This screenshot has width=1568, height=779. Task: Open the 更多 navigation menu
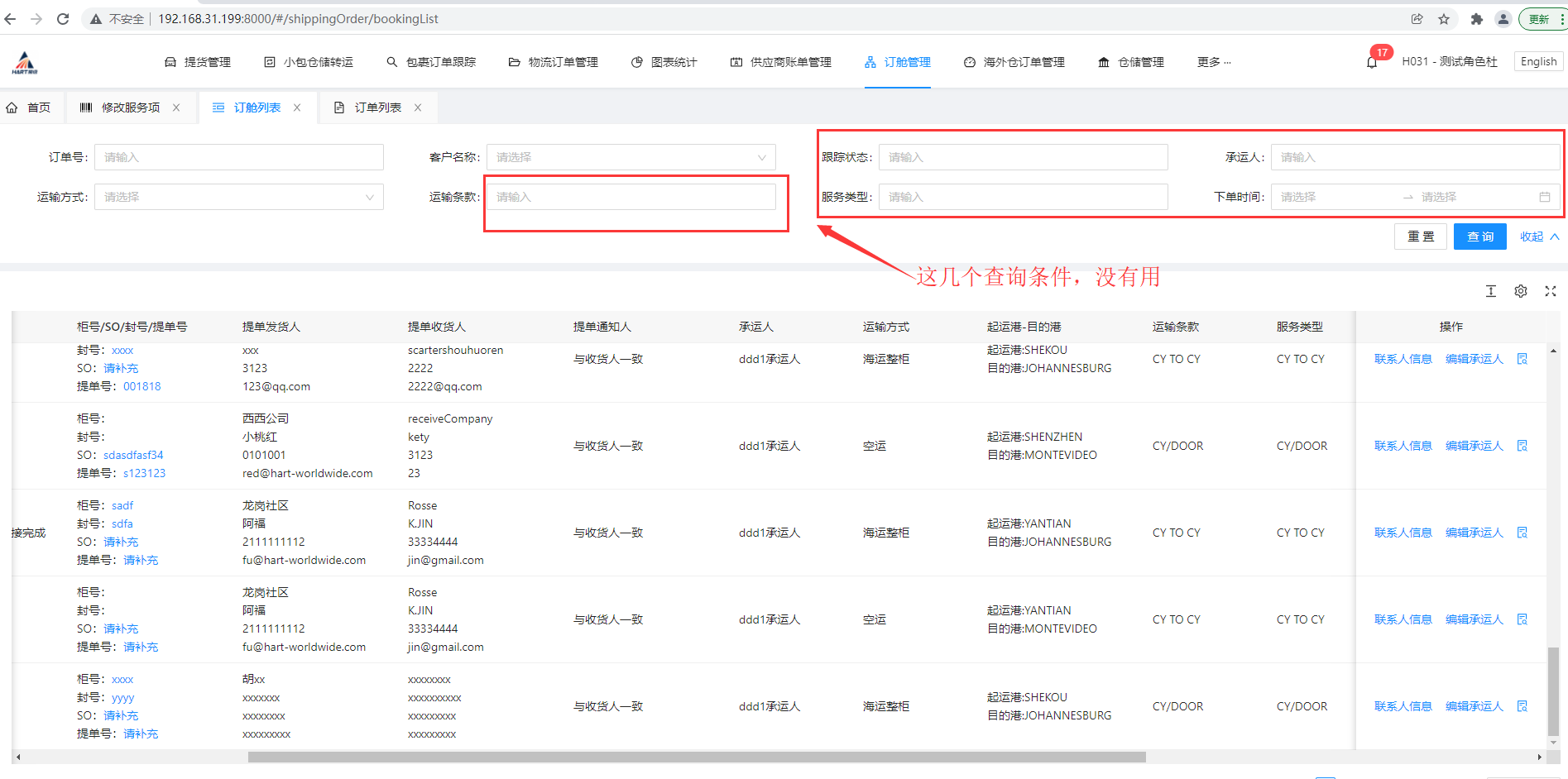pyautogui.click(x=1213, y=62)
